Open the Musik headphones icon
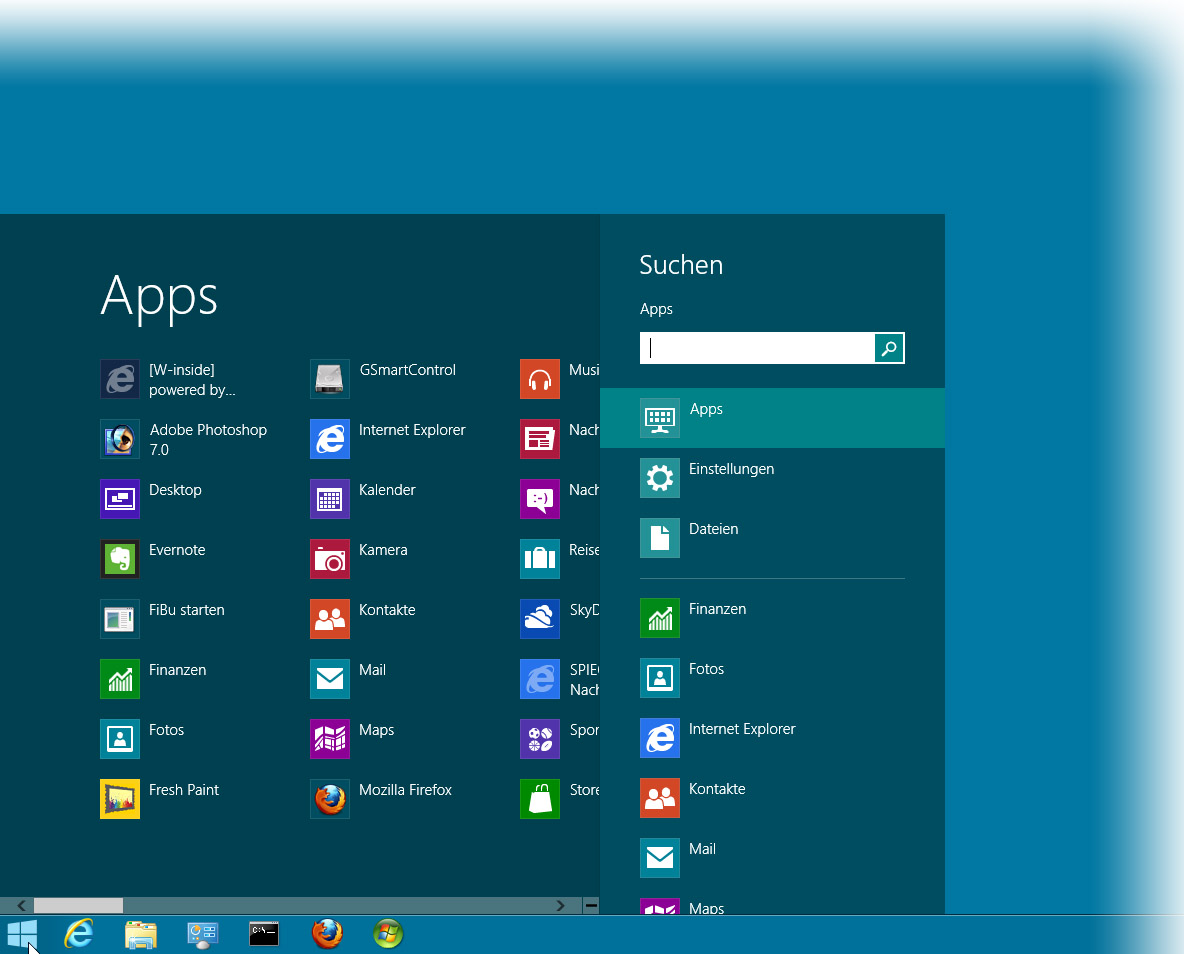This screenshot has width=1184, height=954. pyautogui.click(x=540, y=379)
